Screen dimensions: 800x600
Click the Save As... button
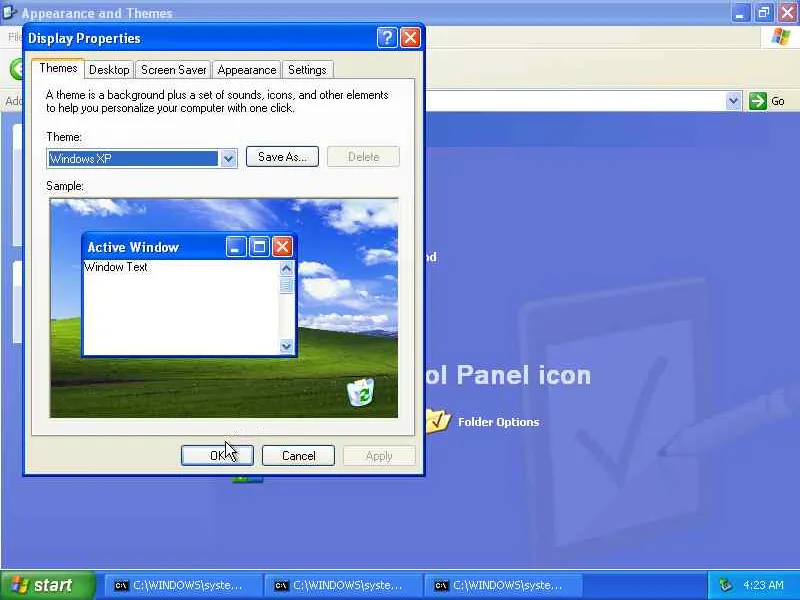pos(282,157)
